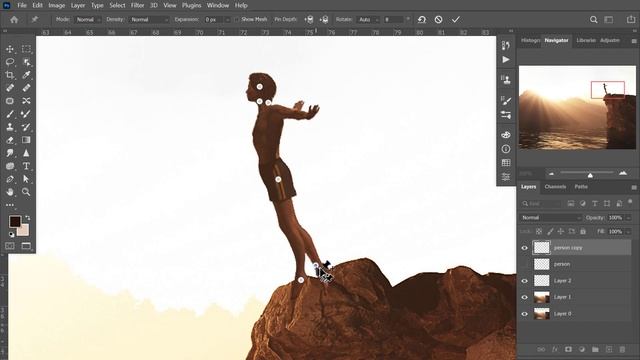The width and height of the screenshot is (640, 360).
Task: Open the Layers panel menu
Action: coord(633,187)
